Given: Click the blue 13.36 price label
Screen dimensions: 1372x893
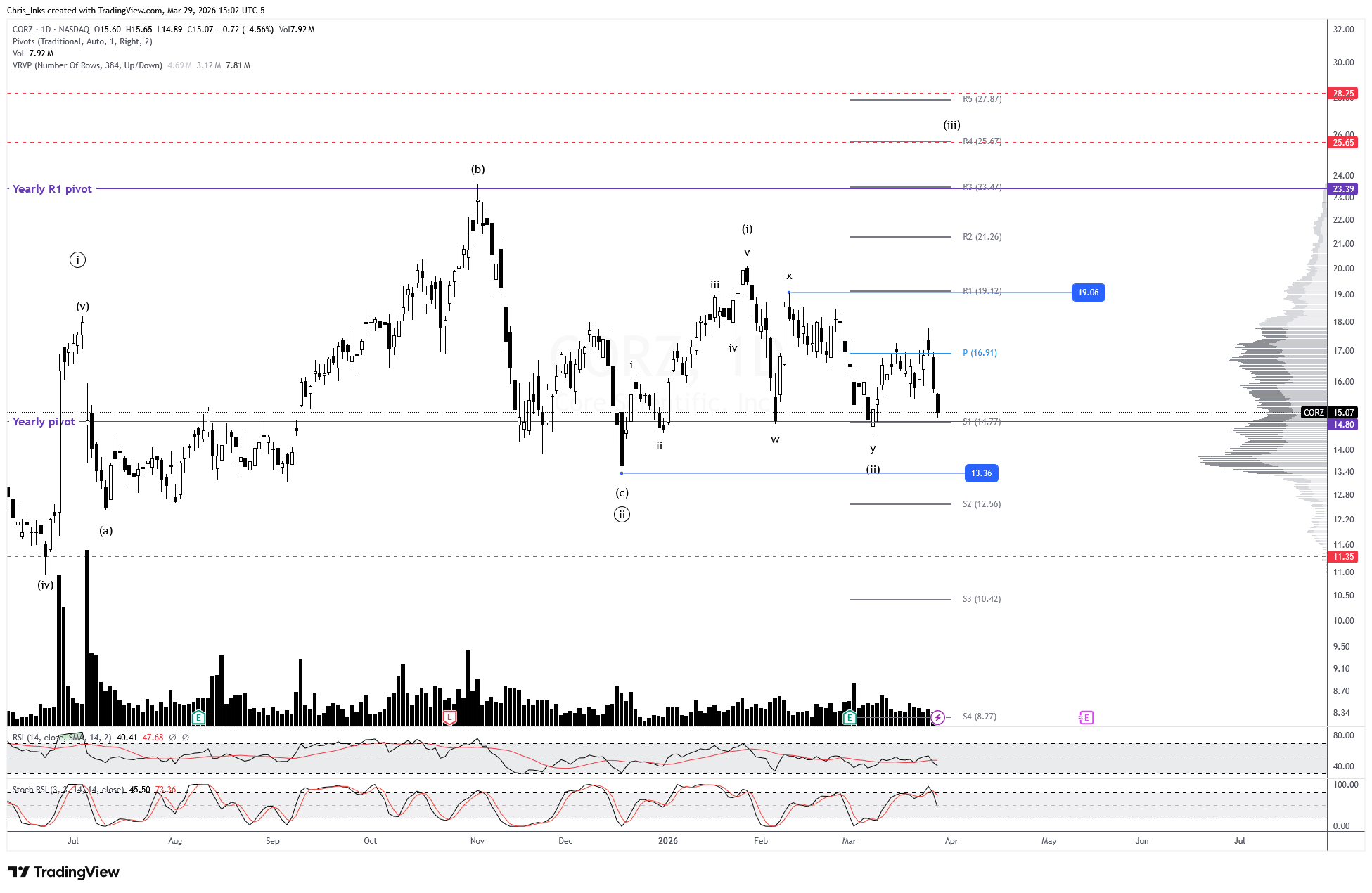Looking at the screenshot, I should [x=981, y=473].
